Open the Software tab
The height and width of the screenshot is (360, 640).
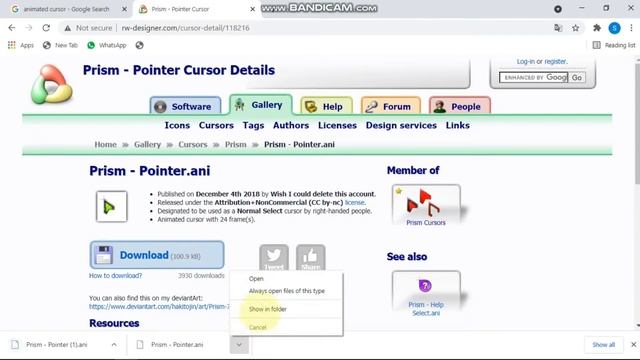(185, 106)
